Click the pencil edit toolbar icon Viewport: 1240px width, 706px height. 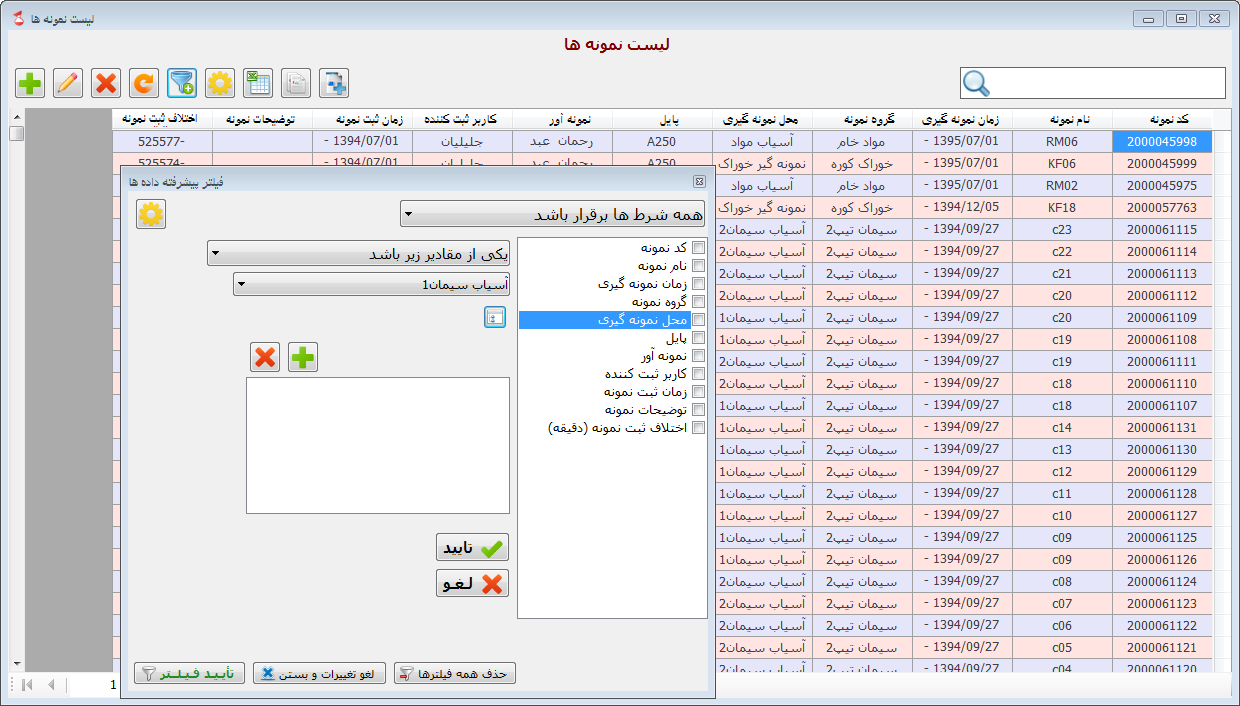[x=68, y=83]
